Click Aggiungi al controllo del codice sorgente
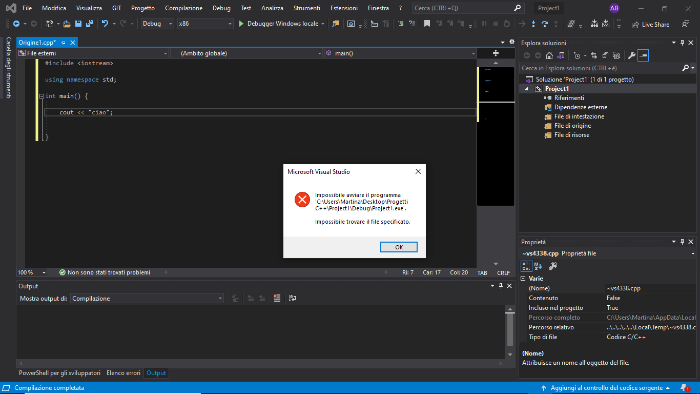Image resolution: width=700 pixels, height=394 pixels. [606, 388]
